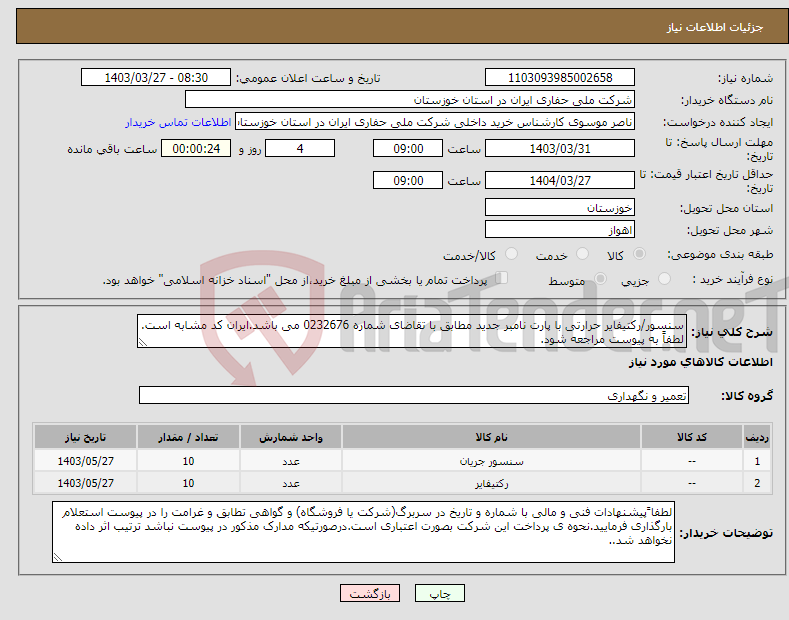Click the شرح کلی نیاز description text area
Screen dimensions: 789x620
click(412, 331)
